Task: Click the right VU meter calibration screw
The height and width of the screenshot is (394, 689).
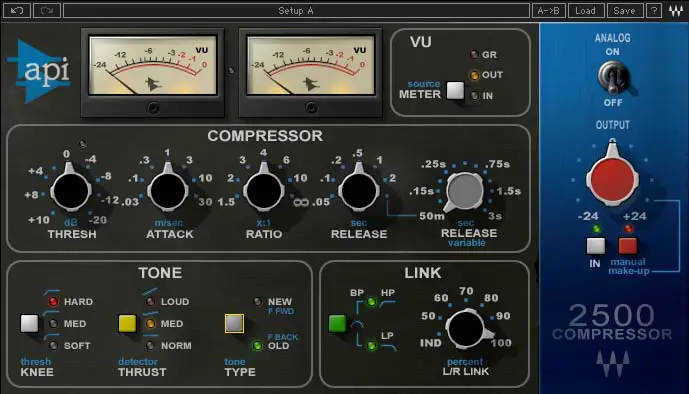Action: click(x=311, y=108)
